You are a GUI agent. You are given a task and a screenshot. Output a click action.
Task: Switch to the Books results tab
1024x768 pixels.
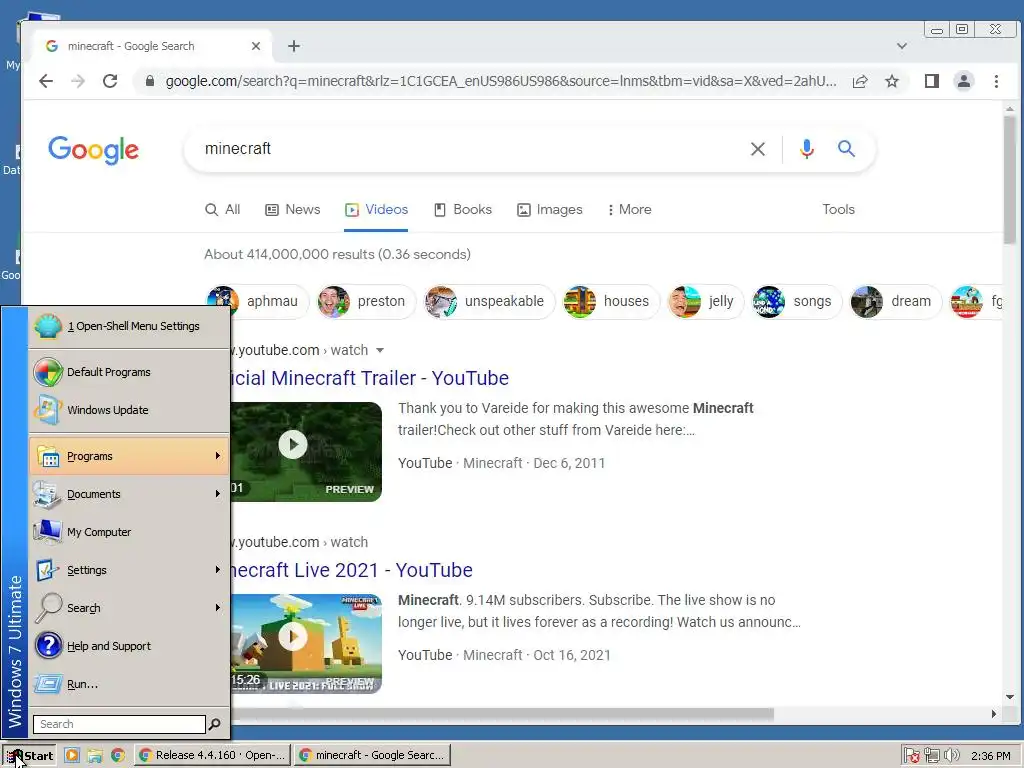point(463,210)
